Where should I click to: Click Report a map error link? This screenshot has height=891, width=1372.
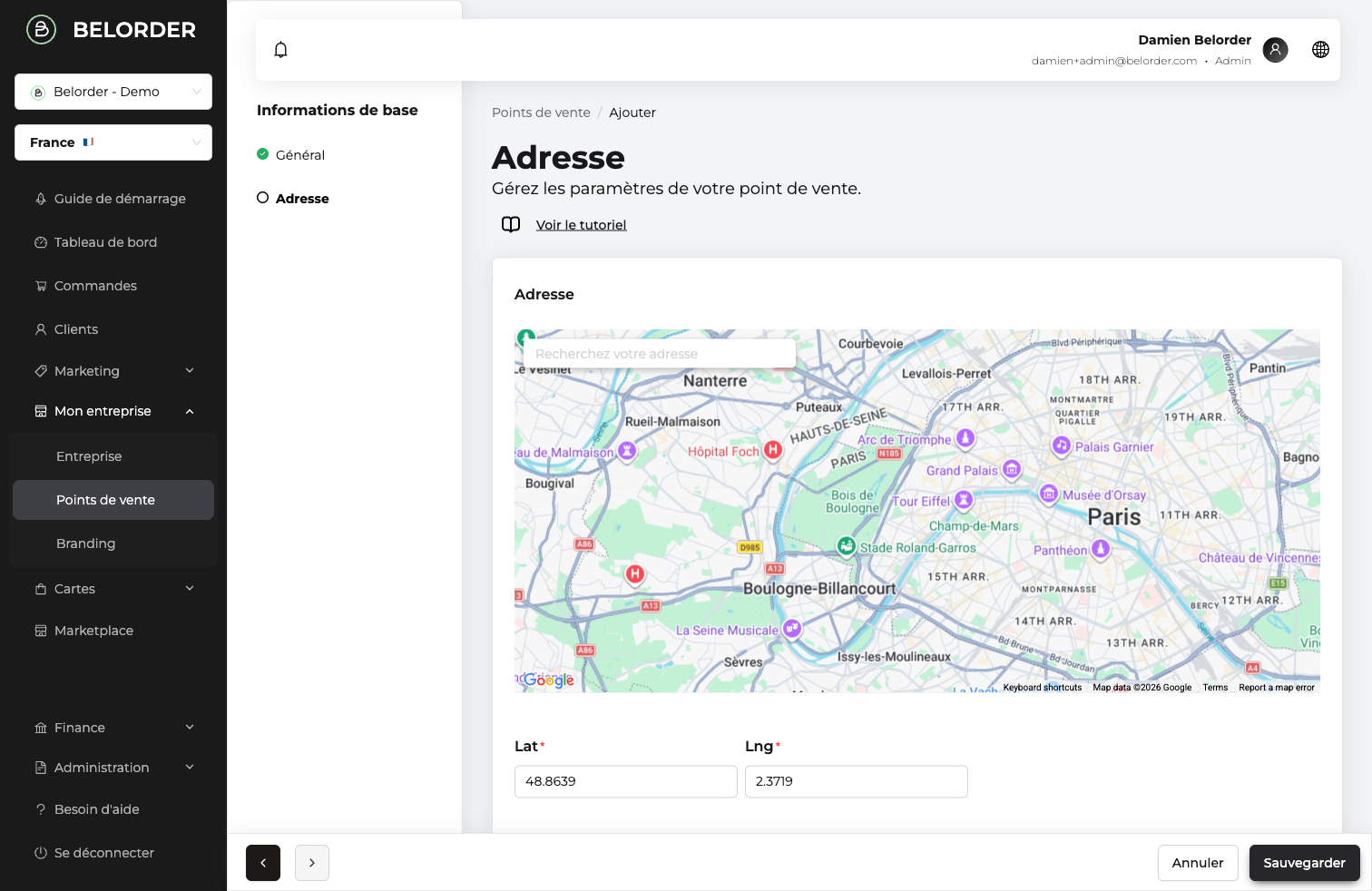1277,688
